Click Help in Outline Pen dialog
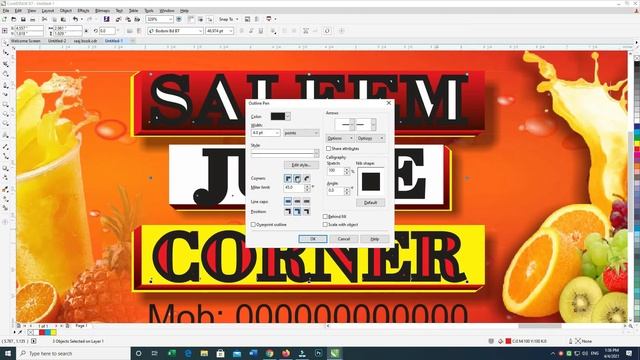This screenshot has height=360, width=640. coord(375,239)
